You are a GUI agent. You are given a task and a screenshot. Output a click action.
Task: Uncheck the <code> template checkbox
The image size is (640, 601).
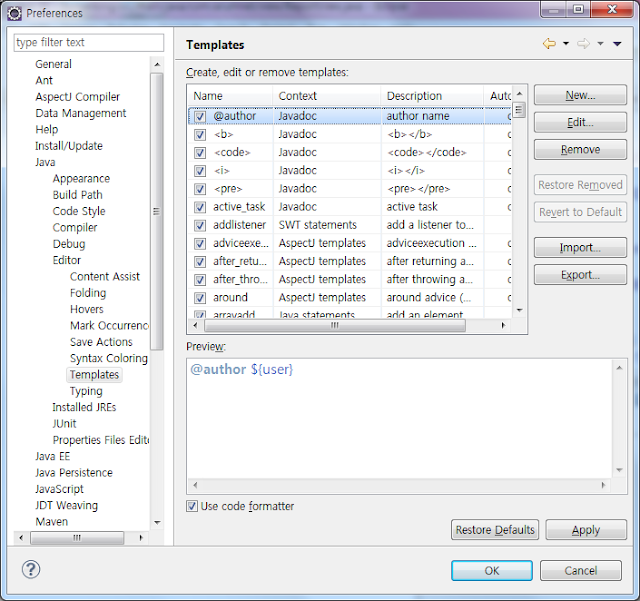pyautogui.click(x=200, y=153)
